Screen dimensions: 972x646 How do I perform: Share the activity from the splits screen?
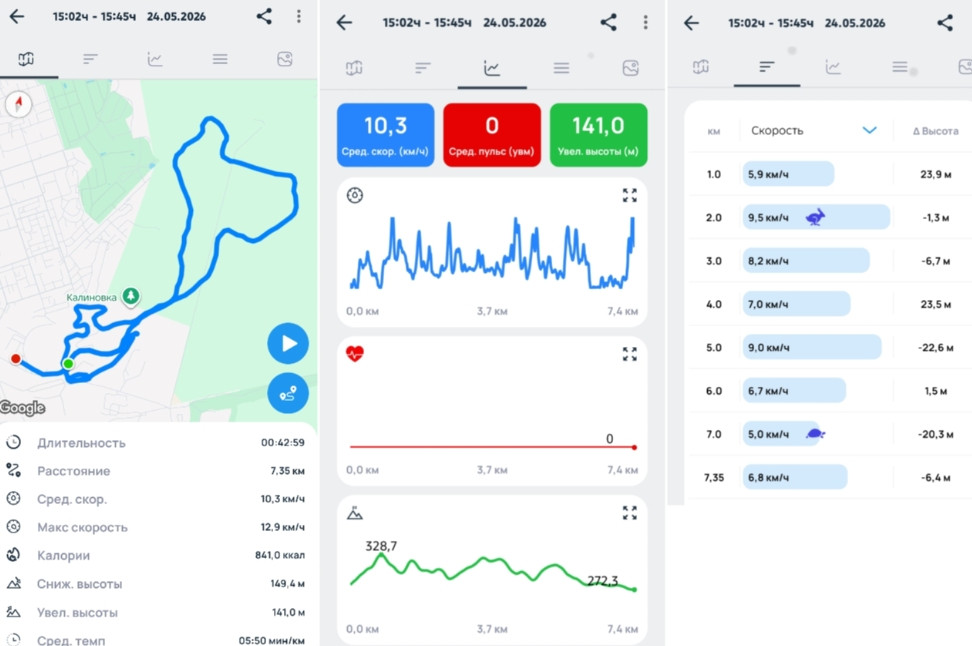pos(945,23)
